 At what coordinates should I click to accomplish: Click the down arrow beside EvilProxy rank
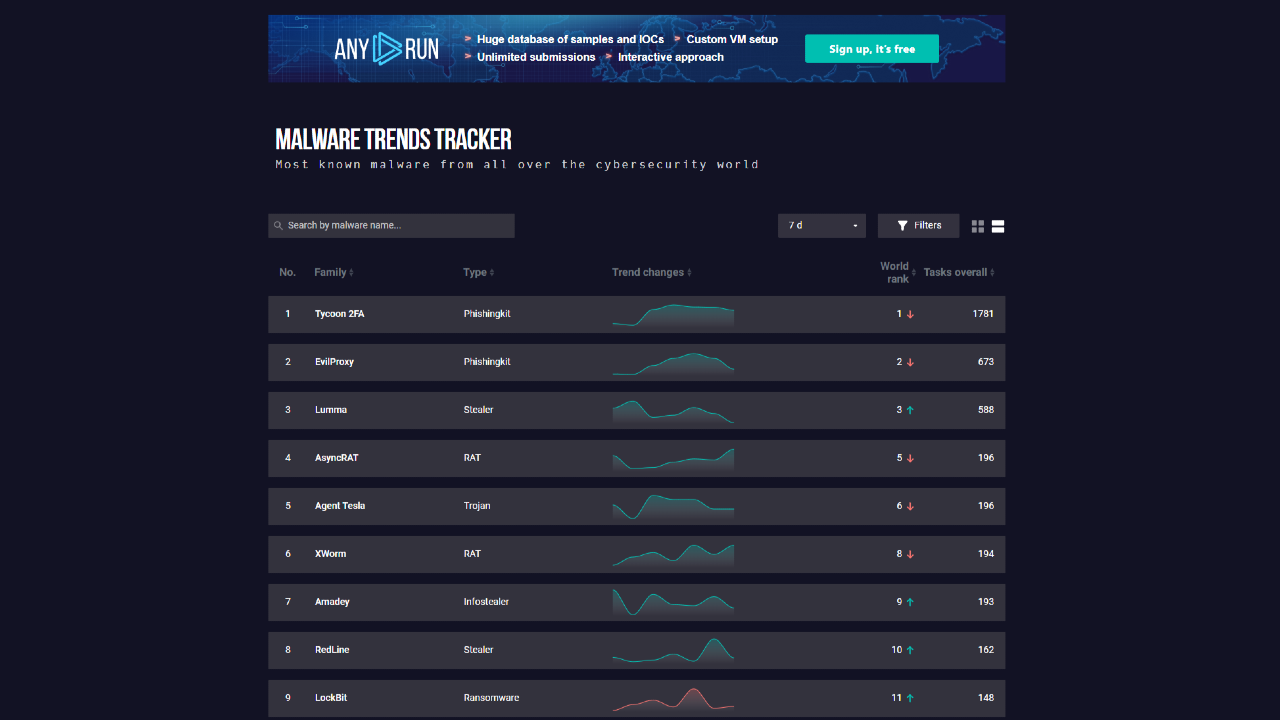[910, 362]
